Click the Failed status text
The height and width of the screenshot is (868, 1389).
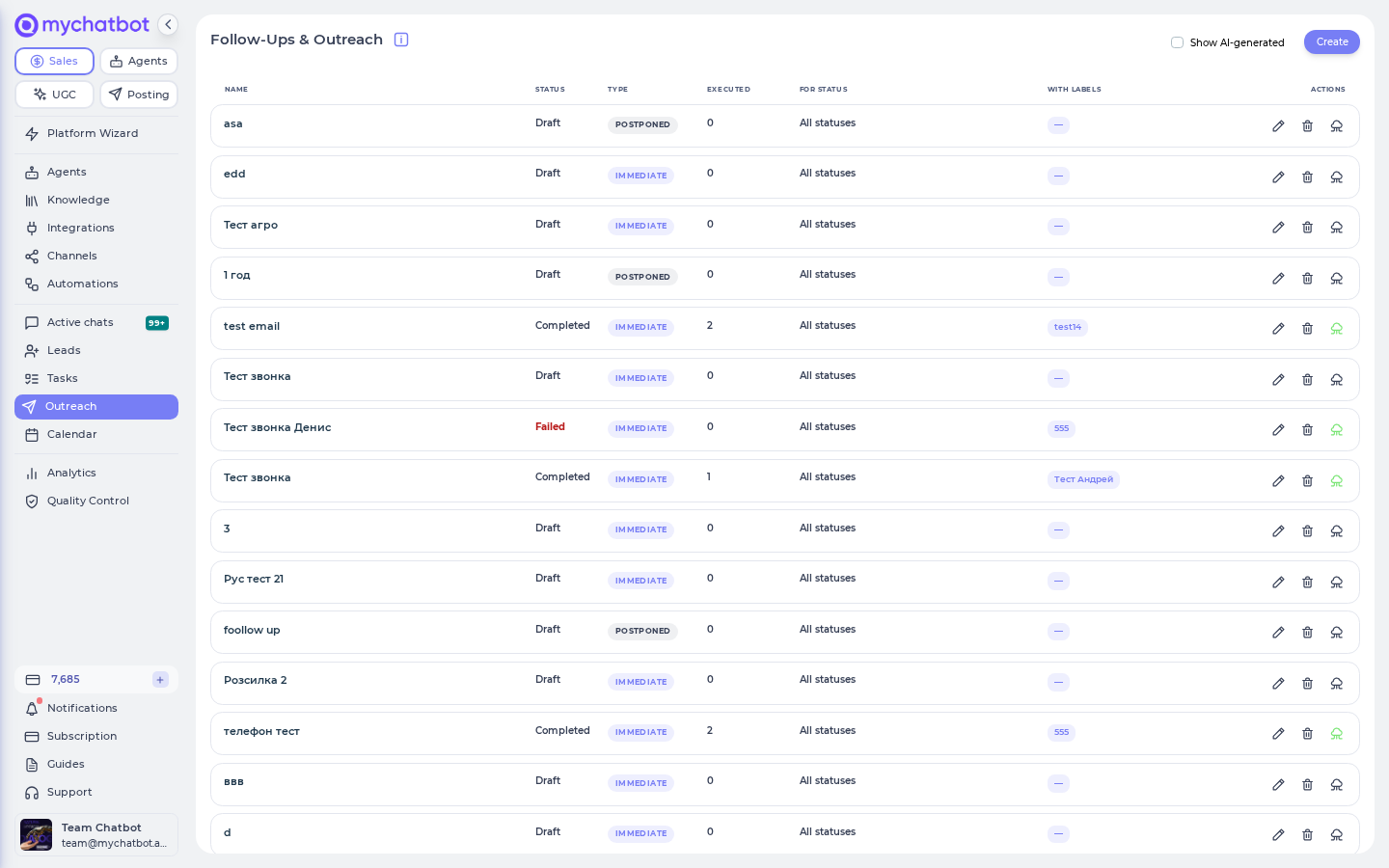(x=550, y=427)
